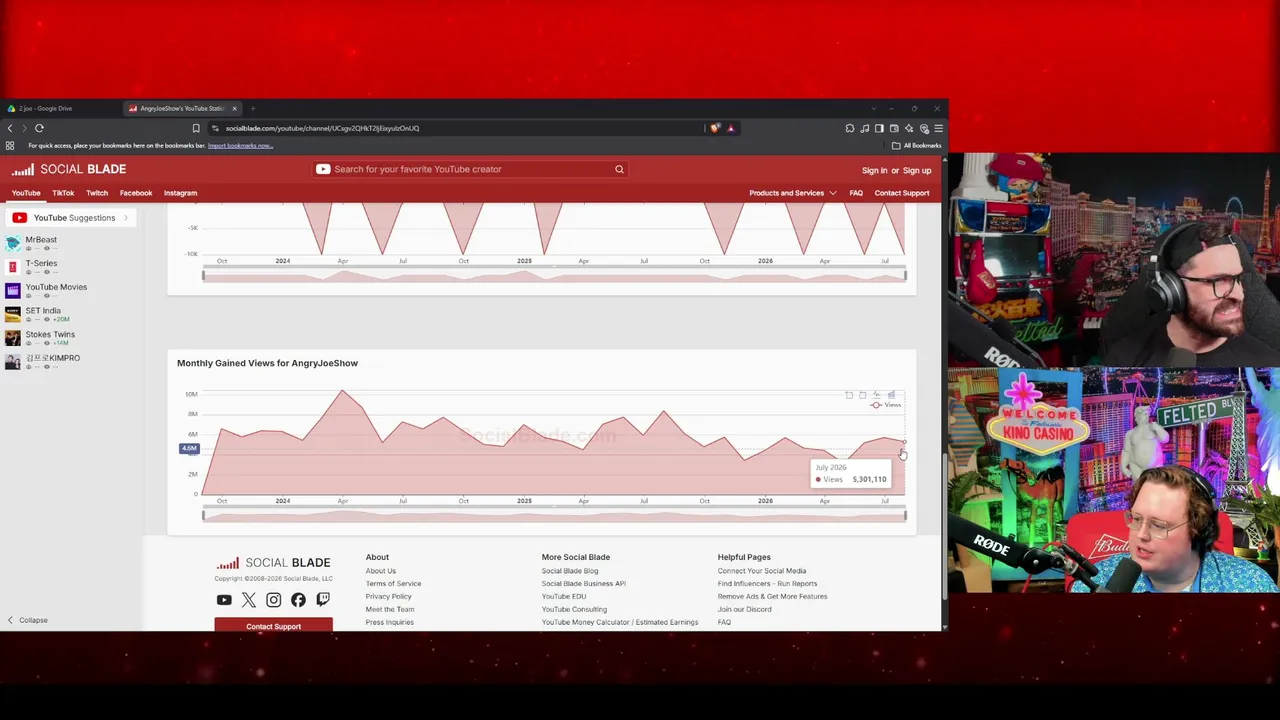Open the footer Facebook icon
Image resolution: width=1280 pixels, height=720 pixels.
click(298, 600)
